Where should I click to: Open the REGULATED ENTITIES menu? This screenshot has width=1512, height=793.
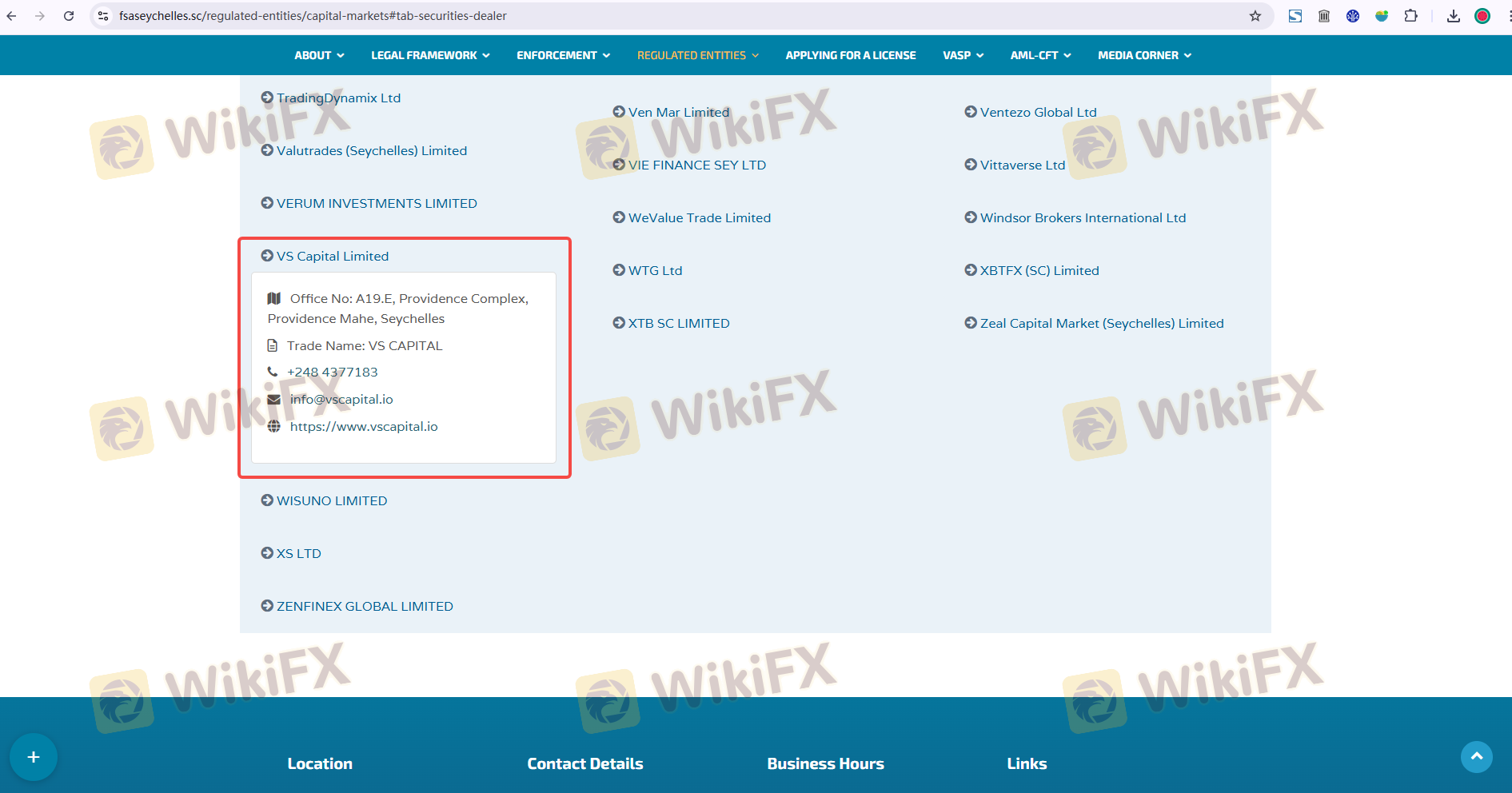[x=697, y=55]
